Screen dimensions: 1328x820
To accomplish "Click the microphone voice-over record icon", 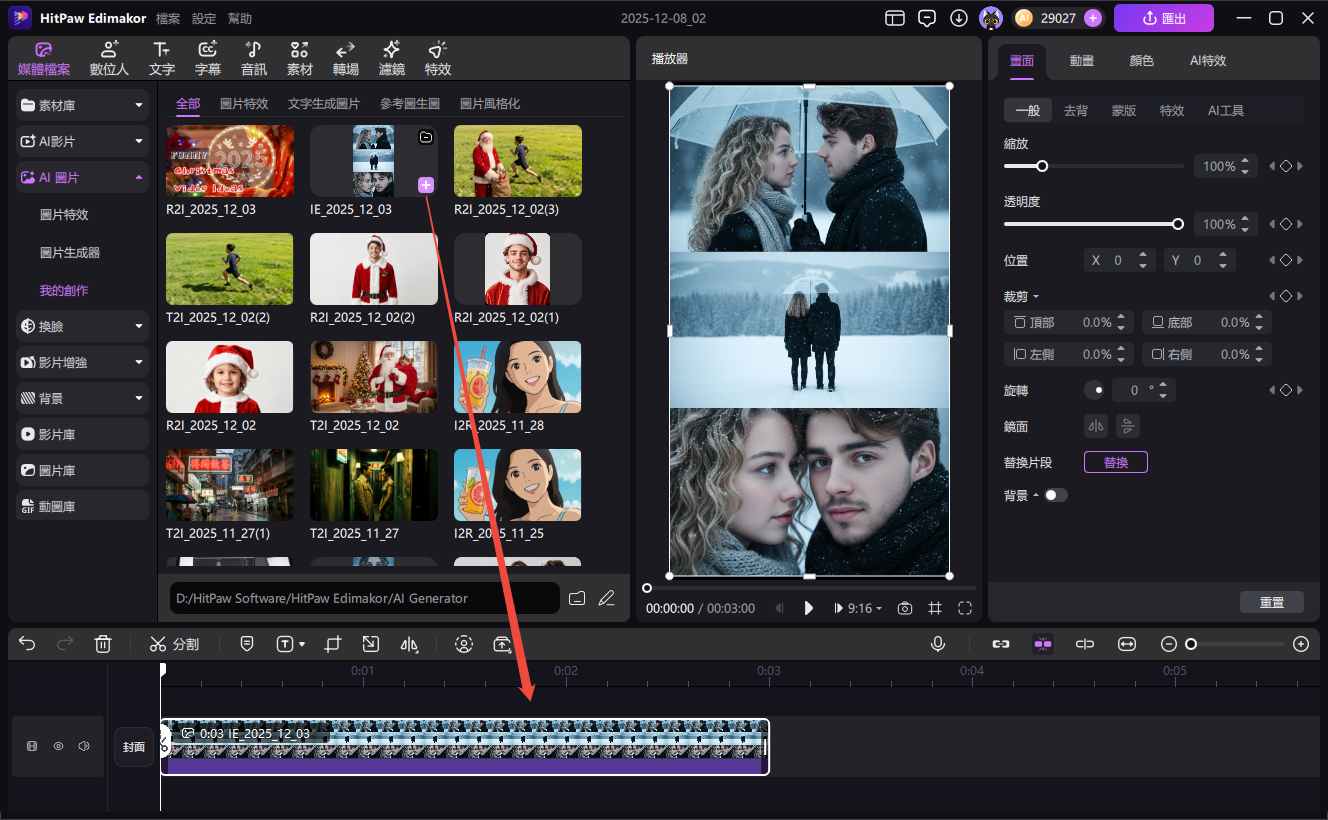I will pos(937,644).
